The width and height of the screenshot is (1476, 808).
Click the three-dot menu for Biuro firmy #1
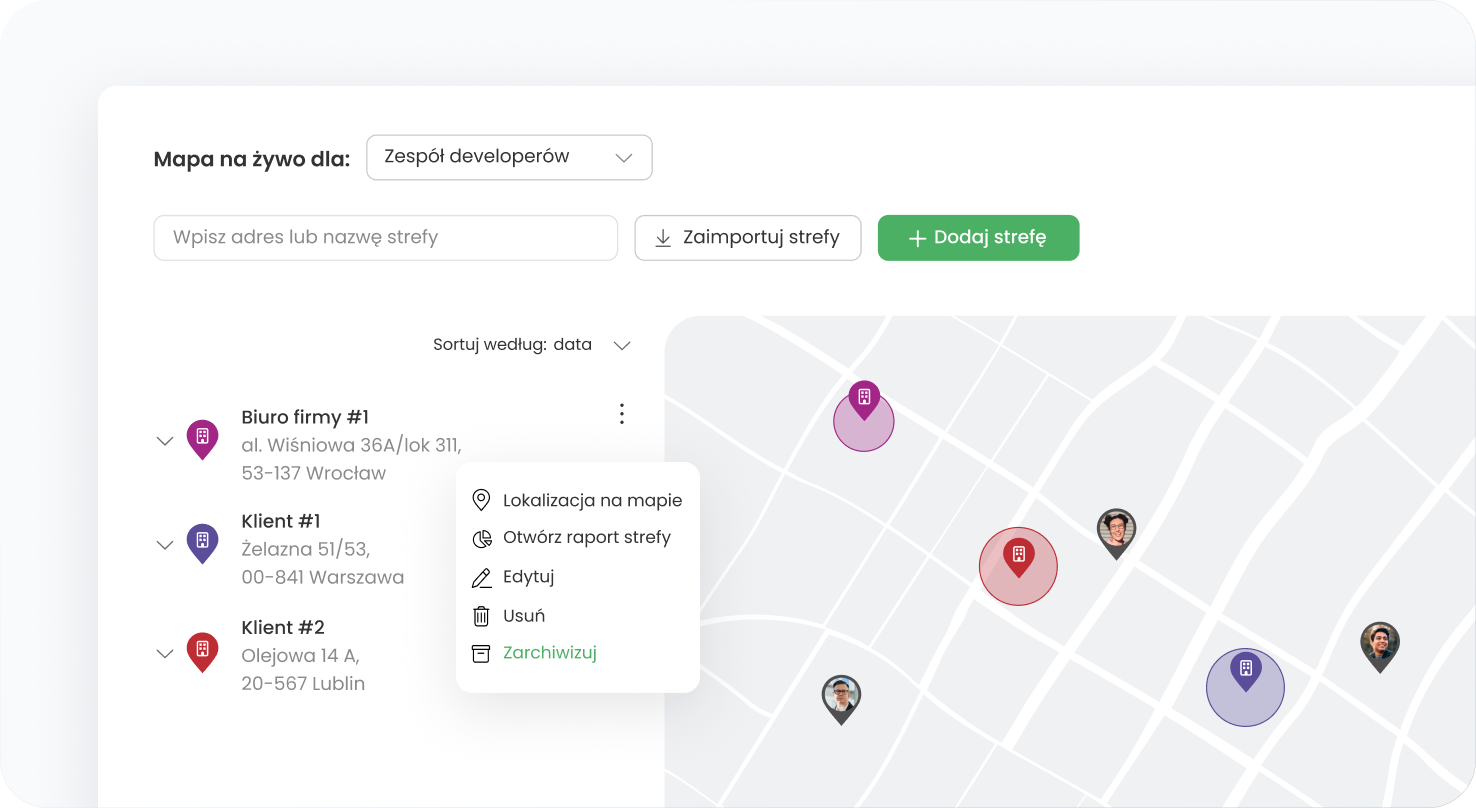point(621,414)
